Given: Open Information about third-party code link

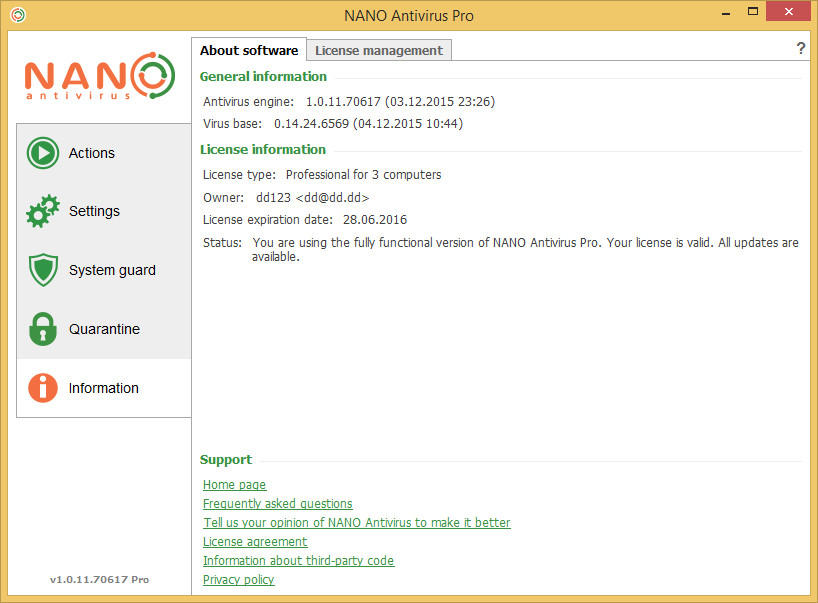Looking at the screenshot, I should pos(298,560).
